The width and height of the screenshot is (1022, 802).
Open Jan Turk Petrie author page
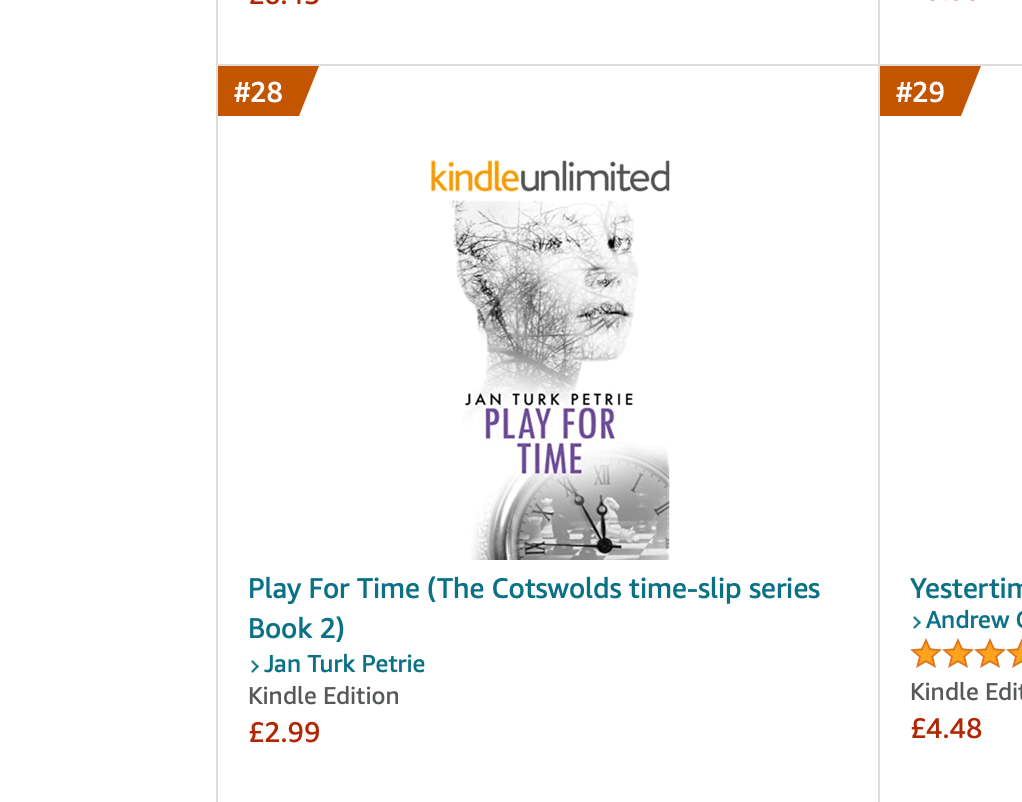[x=344, y=664]
